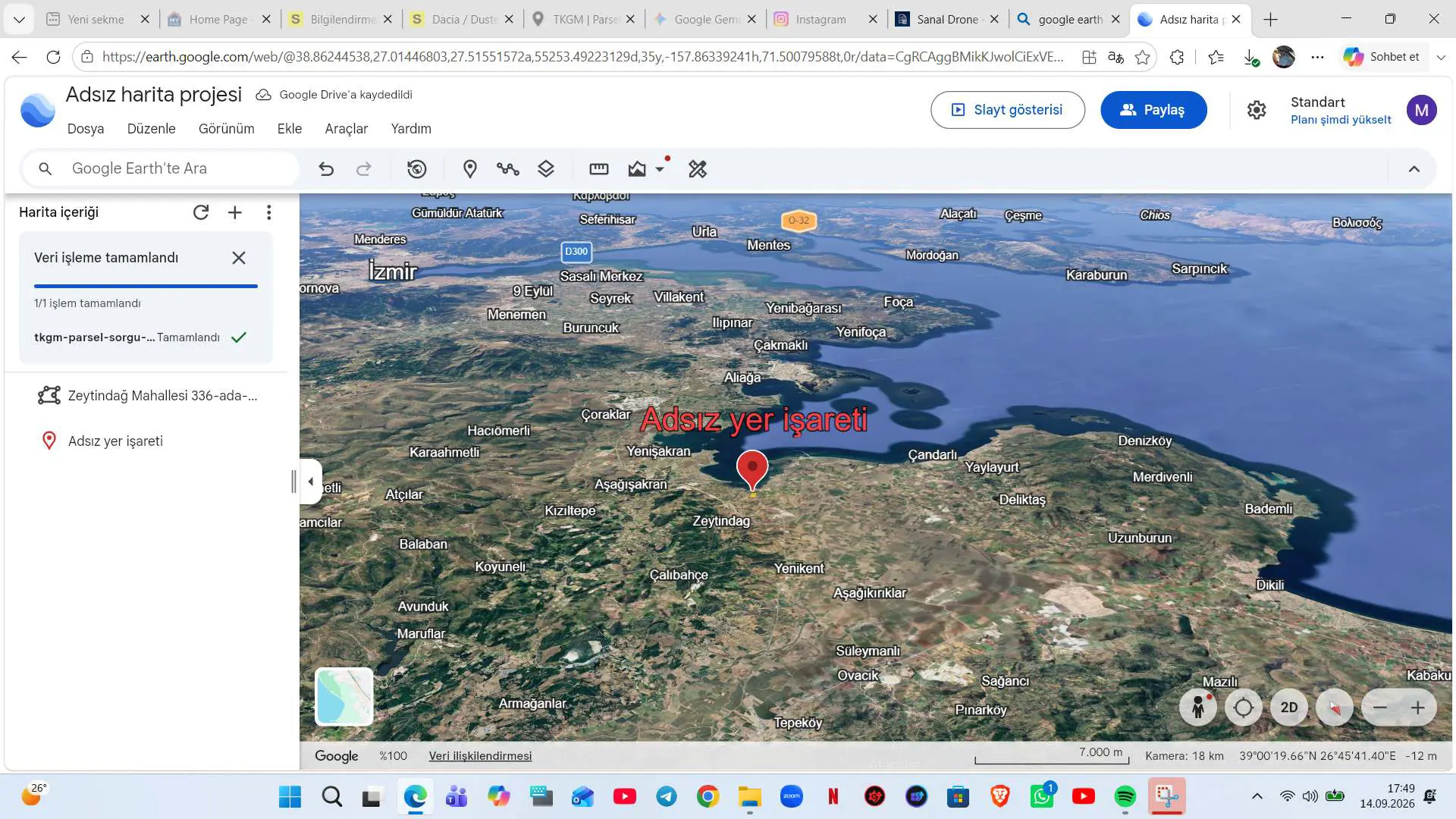The height and width of the screenshot is (819, 1456).
Task: Open Google Earth settings gear
Action: pyautogui.click(x=1257, y=110)
